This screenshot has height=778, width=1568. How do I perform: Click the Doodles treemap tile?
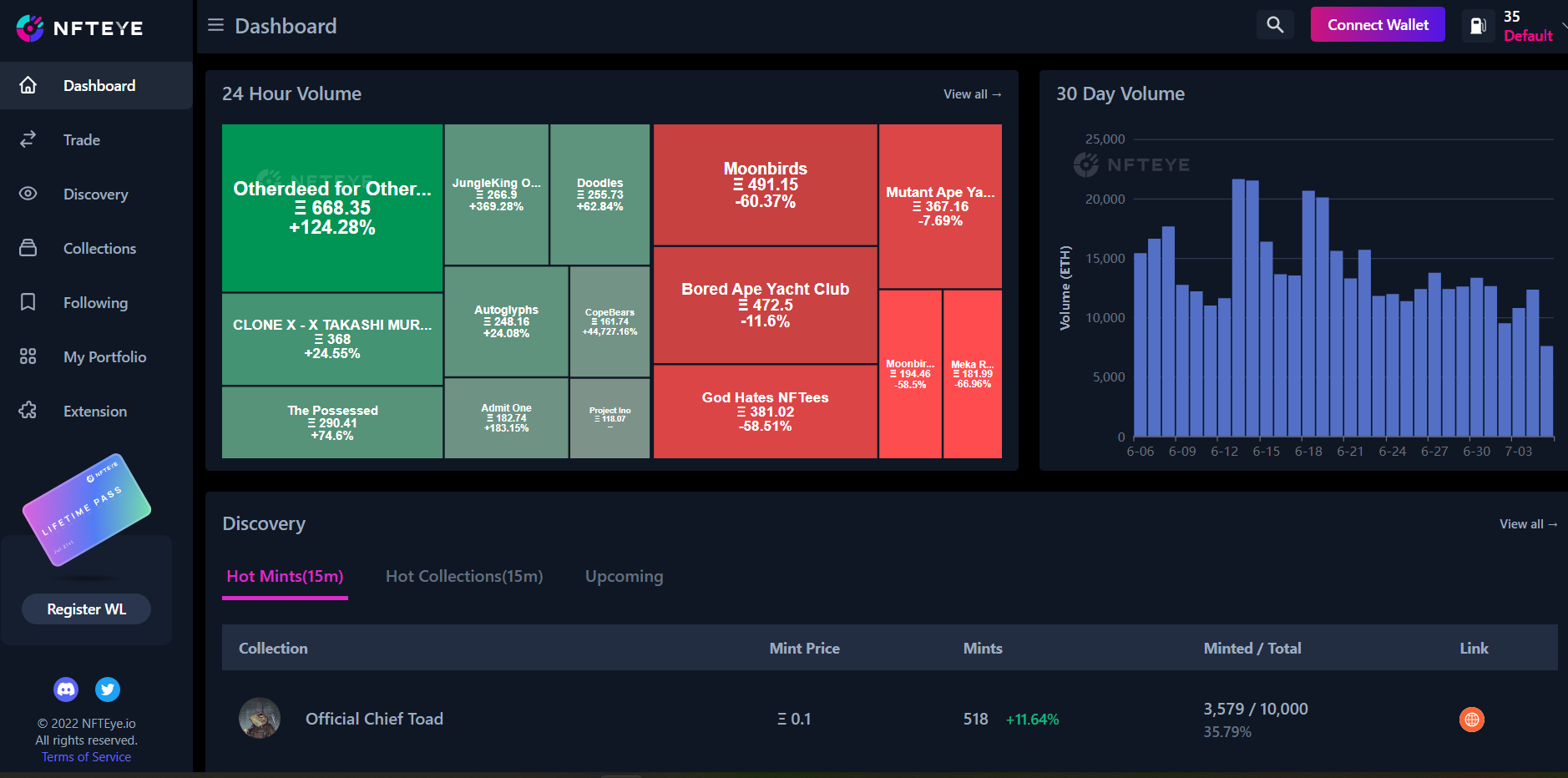(600, 194)
